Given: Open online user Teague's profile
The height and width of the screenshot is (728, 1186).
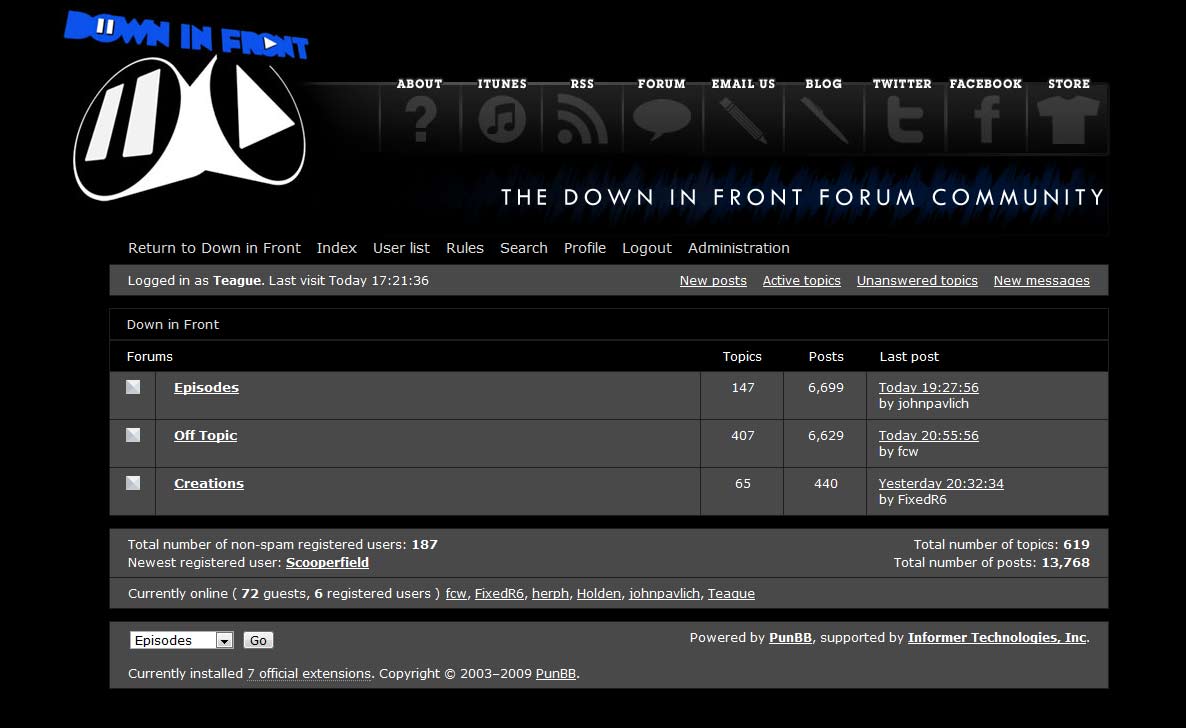Looking at the screenshot, I should click(731, 593).
